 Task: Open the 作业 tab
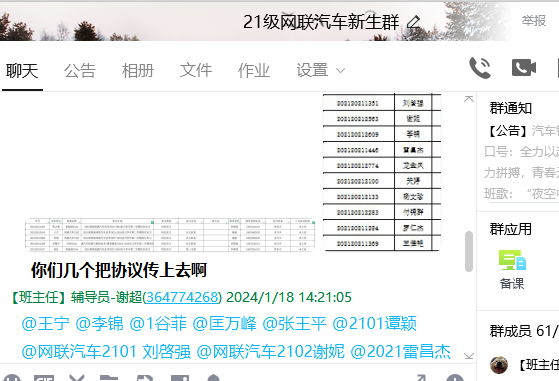pyautogui.click(x=253, y=70)
